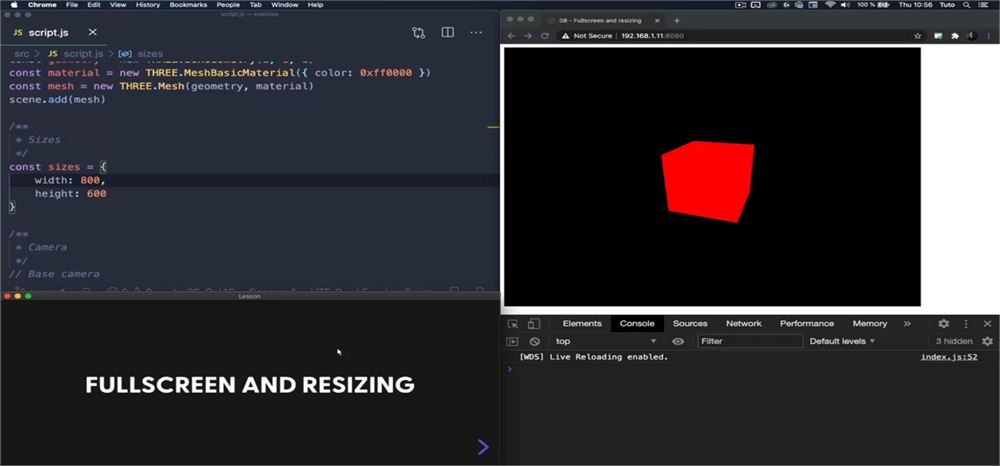Open the History menu
This screenshot has width=1000, height=466.
pyautogui.click(x=148, y=4)
